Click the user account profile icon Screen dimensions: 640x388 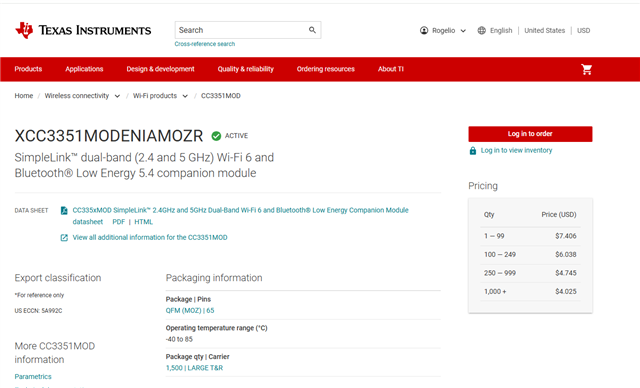pos(424,31)
